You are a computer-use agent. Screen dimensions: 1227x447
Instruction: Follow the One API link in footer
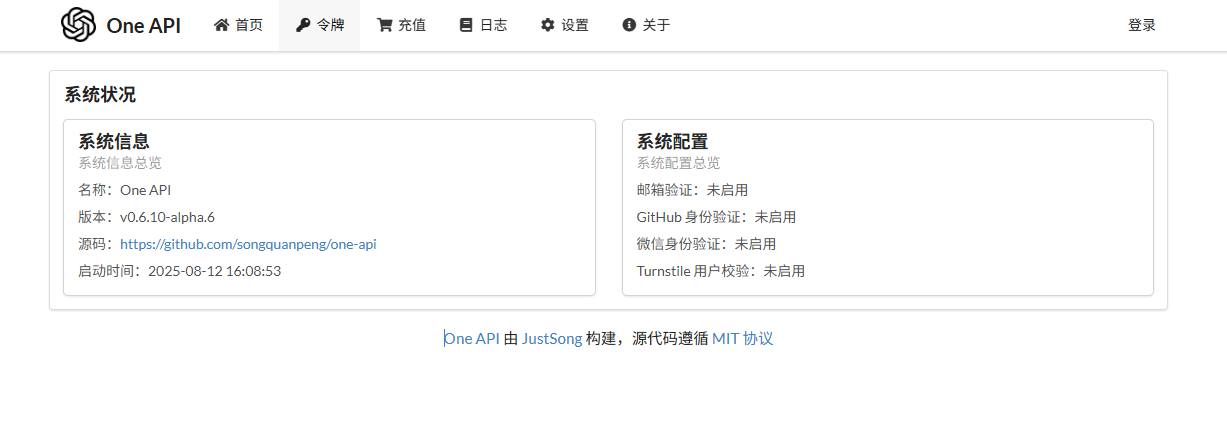pos(472,338)
